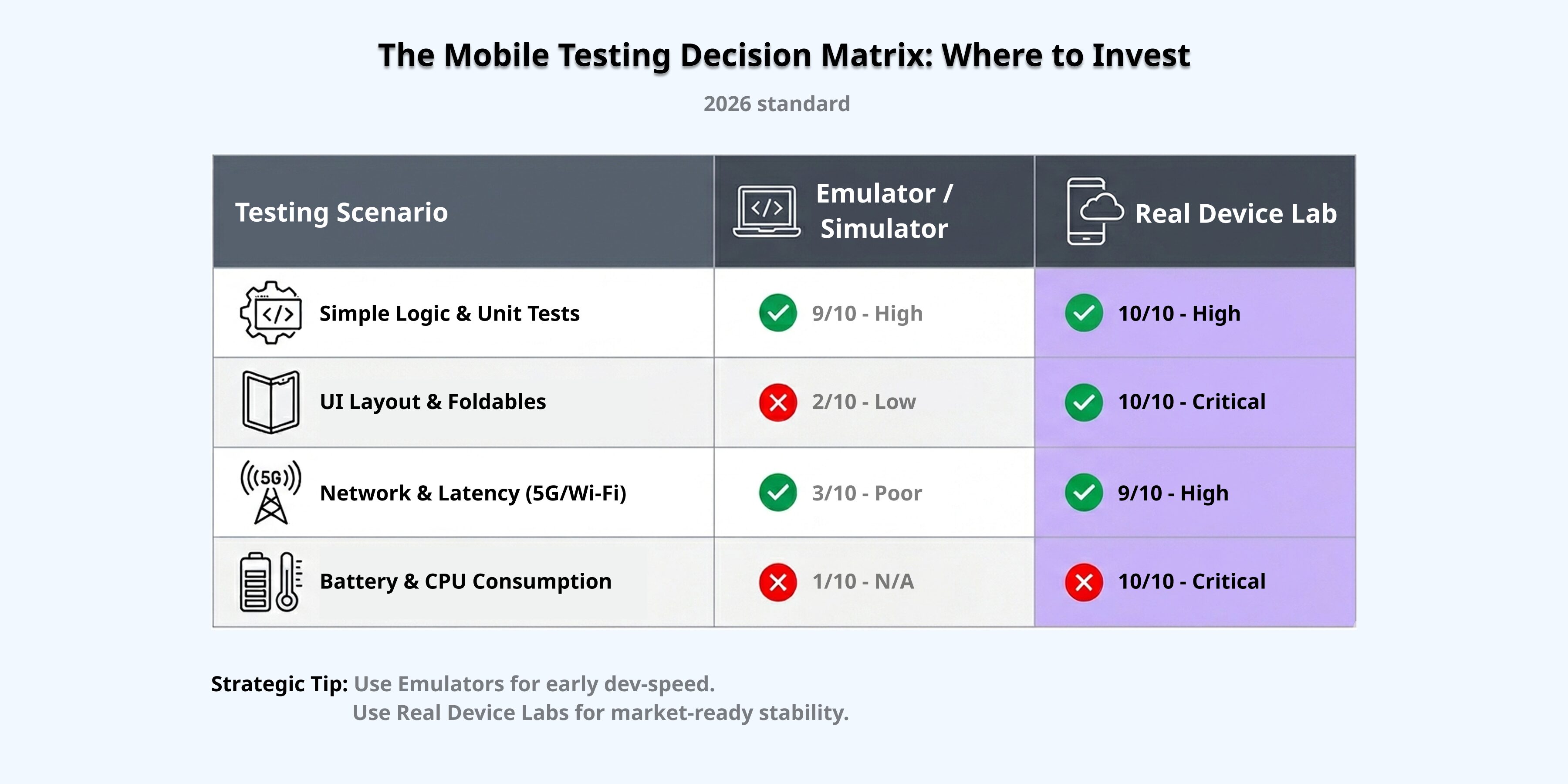This screenshot has width=1568, height=784.
Task: Click the 5G tower icon
Action: (x=271, y=493)
